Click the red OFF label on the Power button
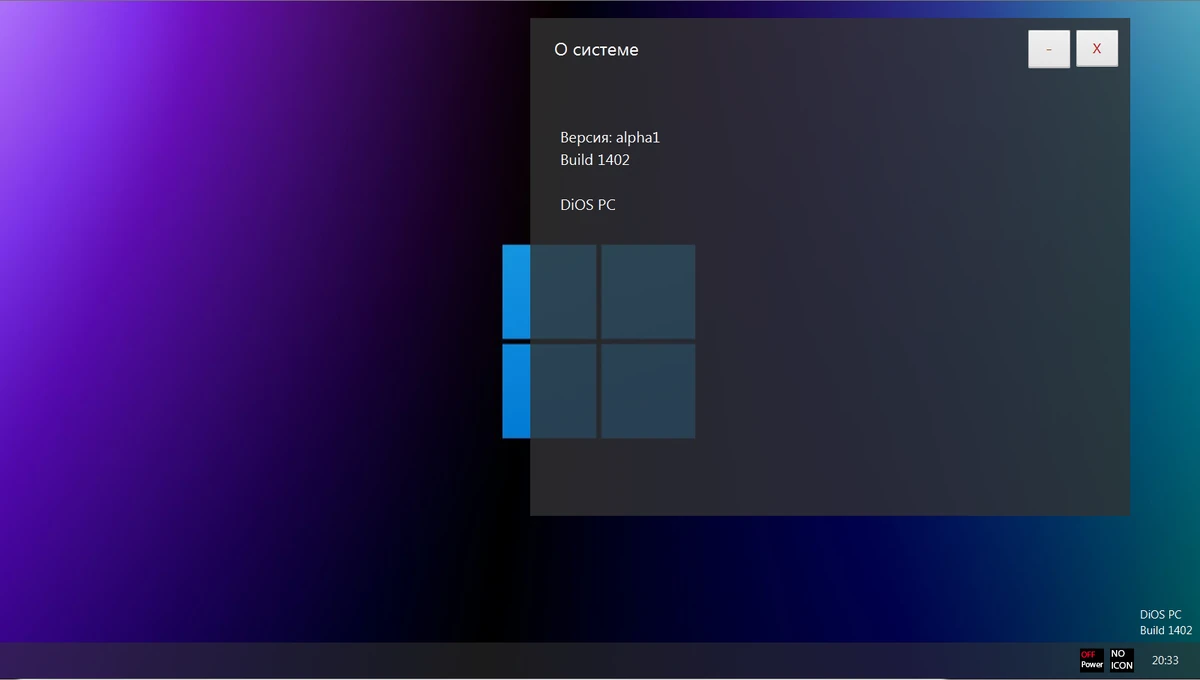 (1089, 654)
